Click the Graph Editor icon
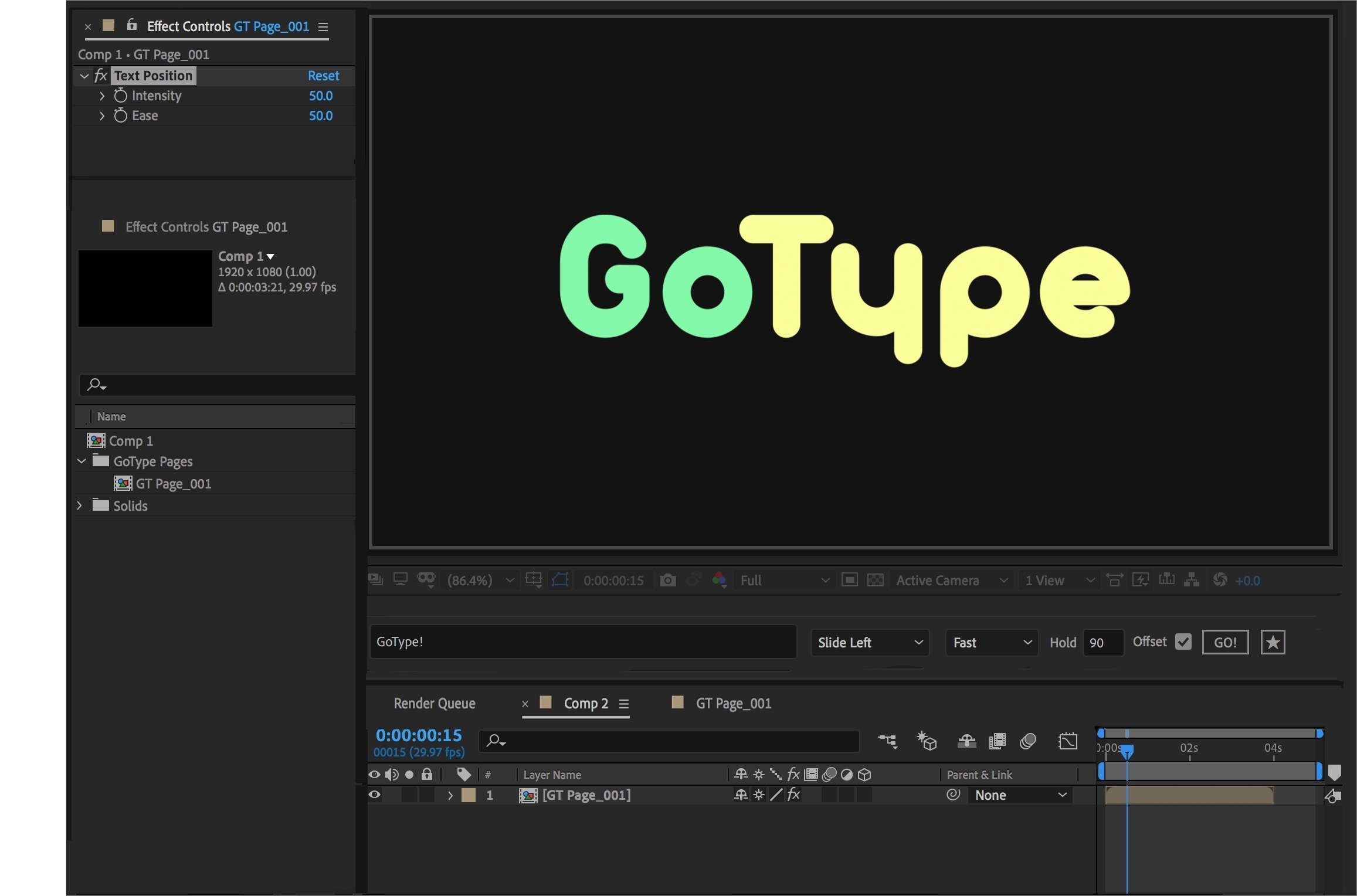This screenshot has height=896, width=1357. 1068,741
